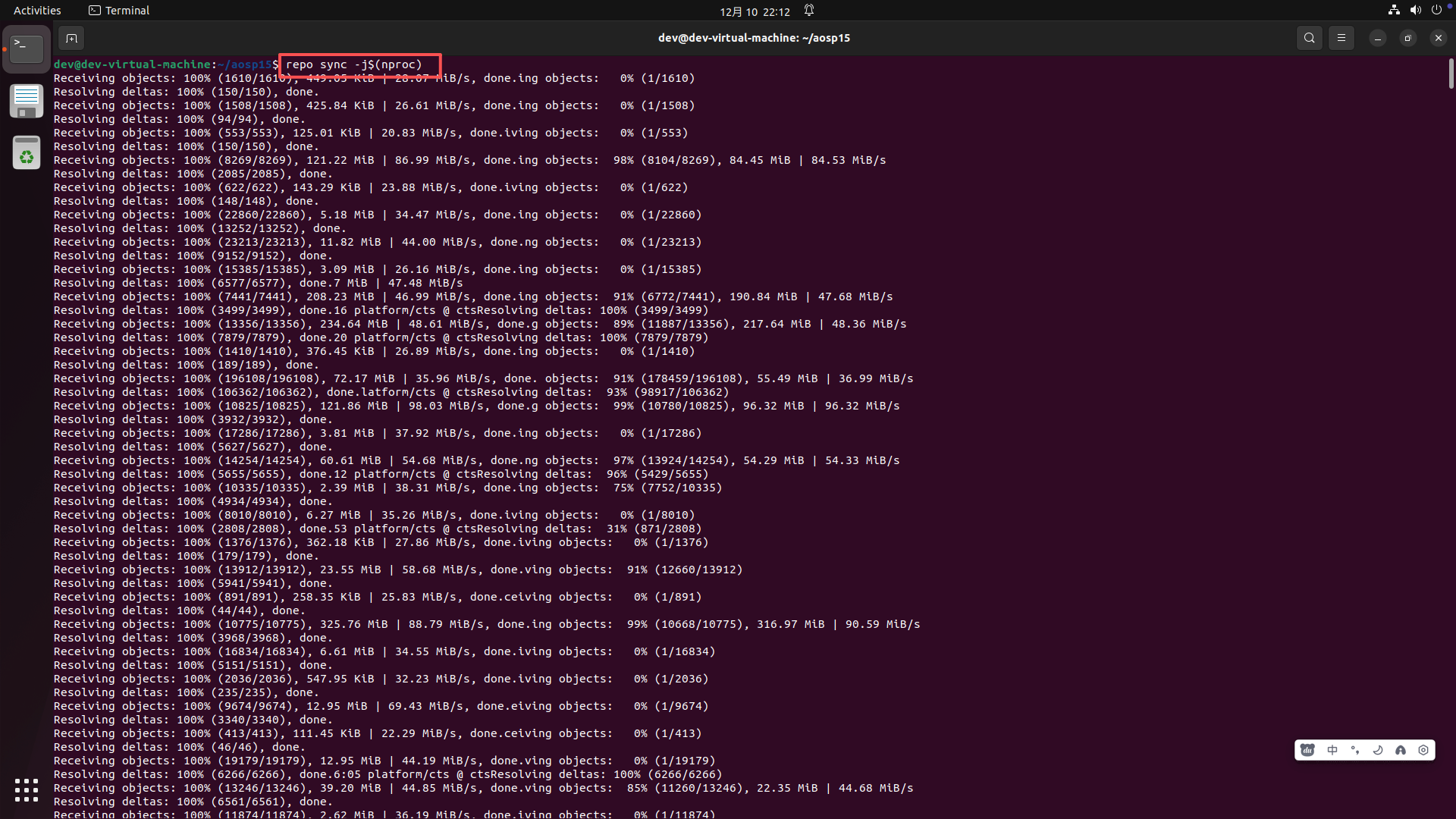Viewport: 1456px width, 819px height.
Task: Open volume control in system tray
Action: tap(1415, 11)
